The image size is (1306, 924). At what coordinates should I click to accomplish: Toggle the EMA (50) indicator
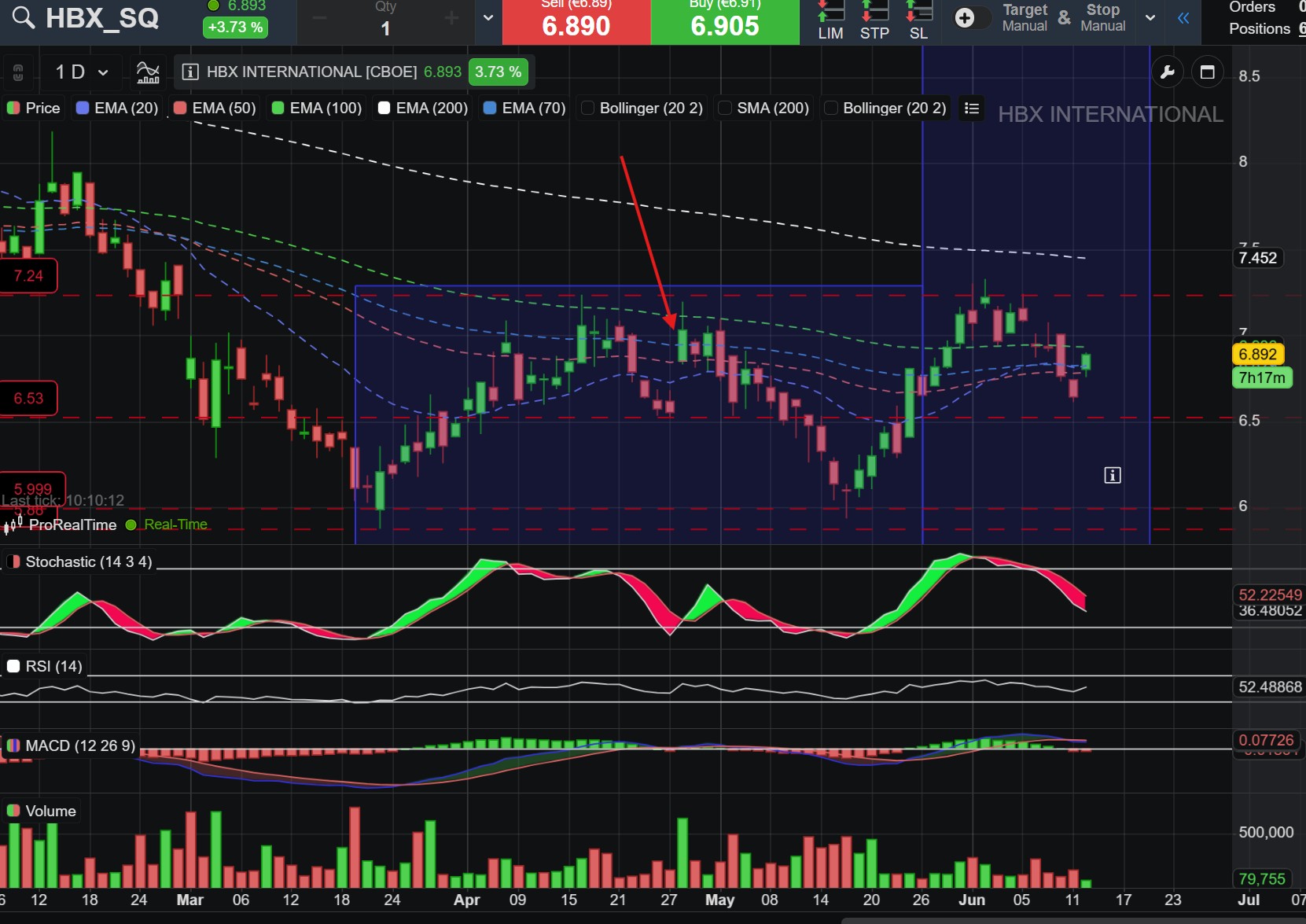point(215,108)
